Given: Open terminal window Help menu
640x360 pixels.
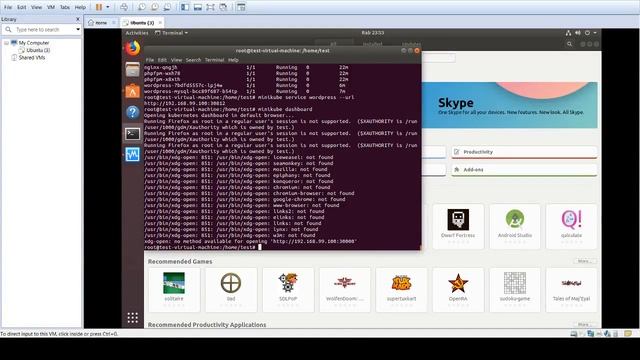Looking at the screenshot, I should tap(233, 60).
